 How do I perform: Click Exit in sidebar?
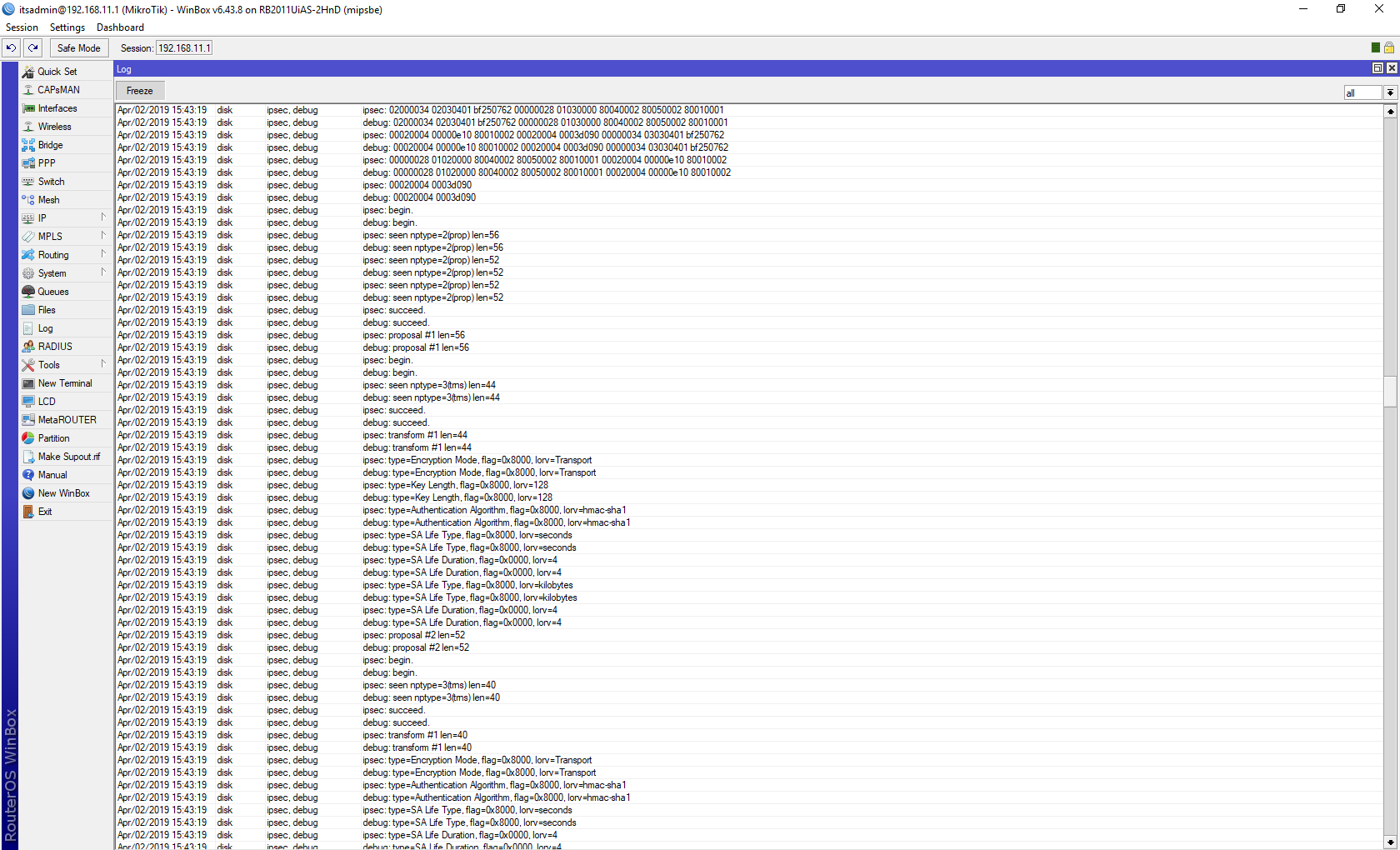(45, 512)
